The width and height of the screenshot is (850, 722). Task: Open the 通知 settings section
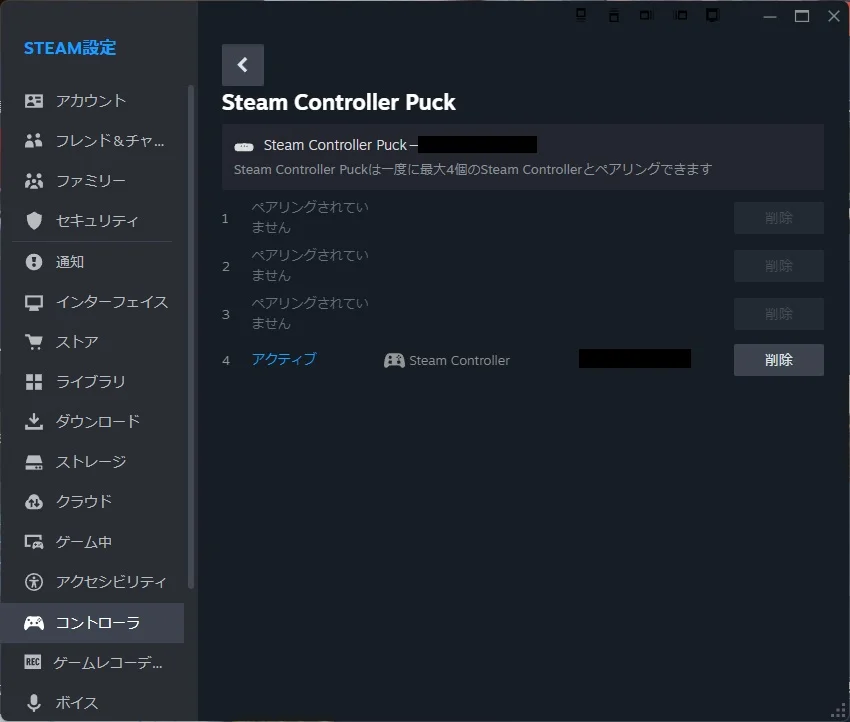point(92,262)
